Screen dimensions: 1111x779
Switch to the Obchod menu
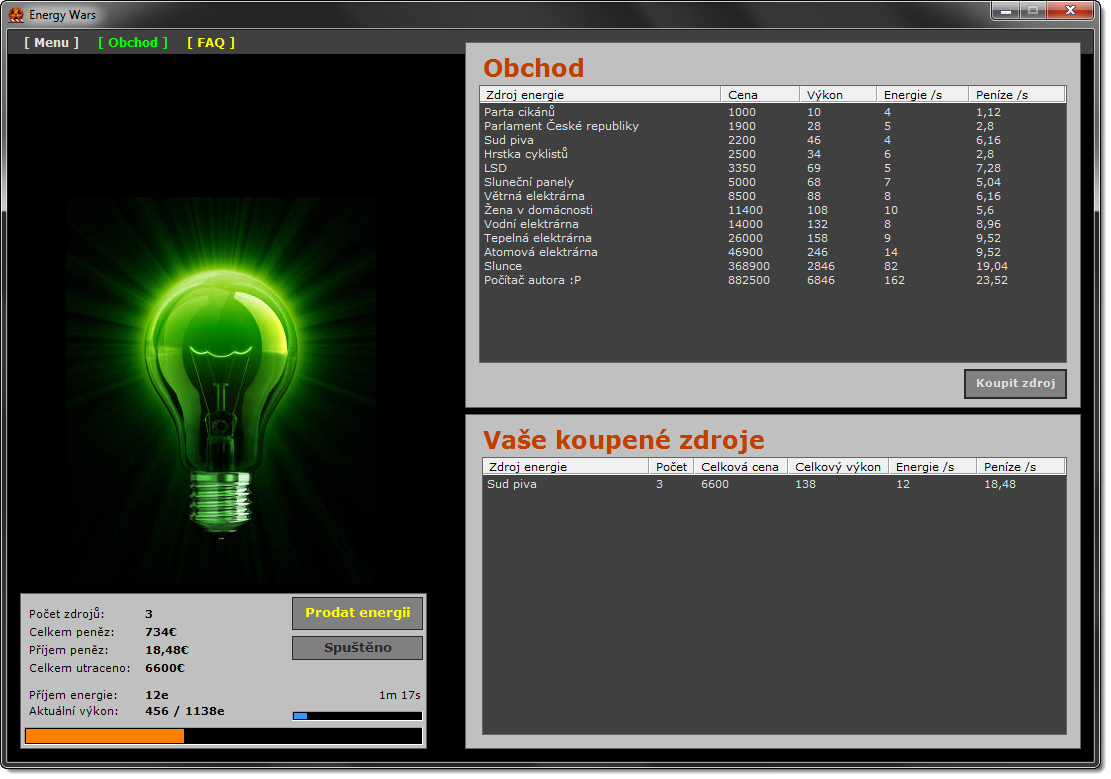pos(133,43)
